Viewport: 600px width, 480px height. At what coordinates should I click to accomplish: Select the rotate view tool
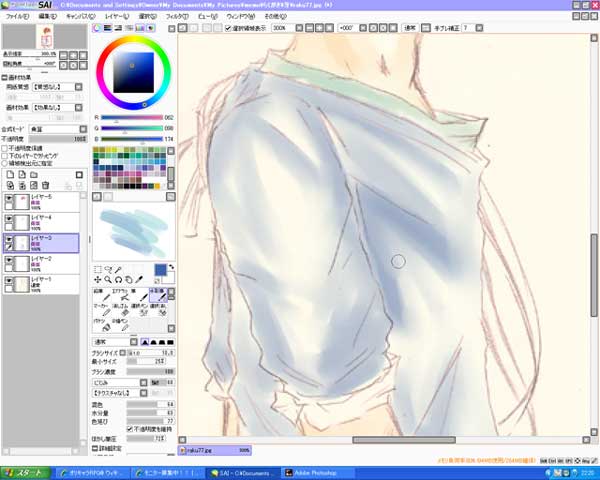[x=118, y=280]
